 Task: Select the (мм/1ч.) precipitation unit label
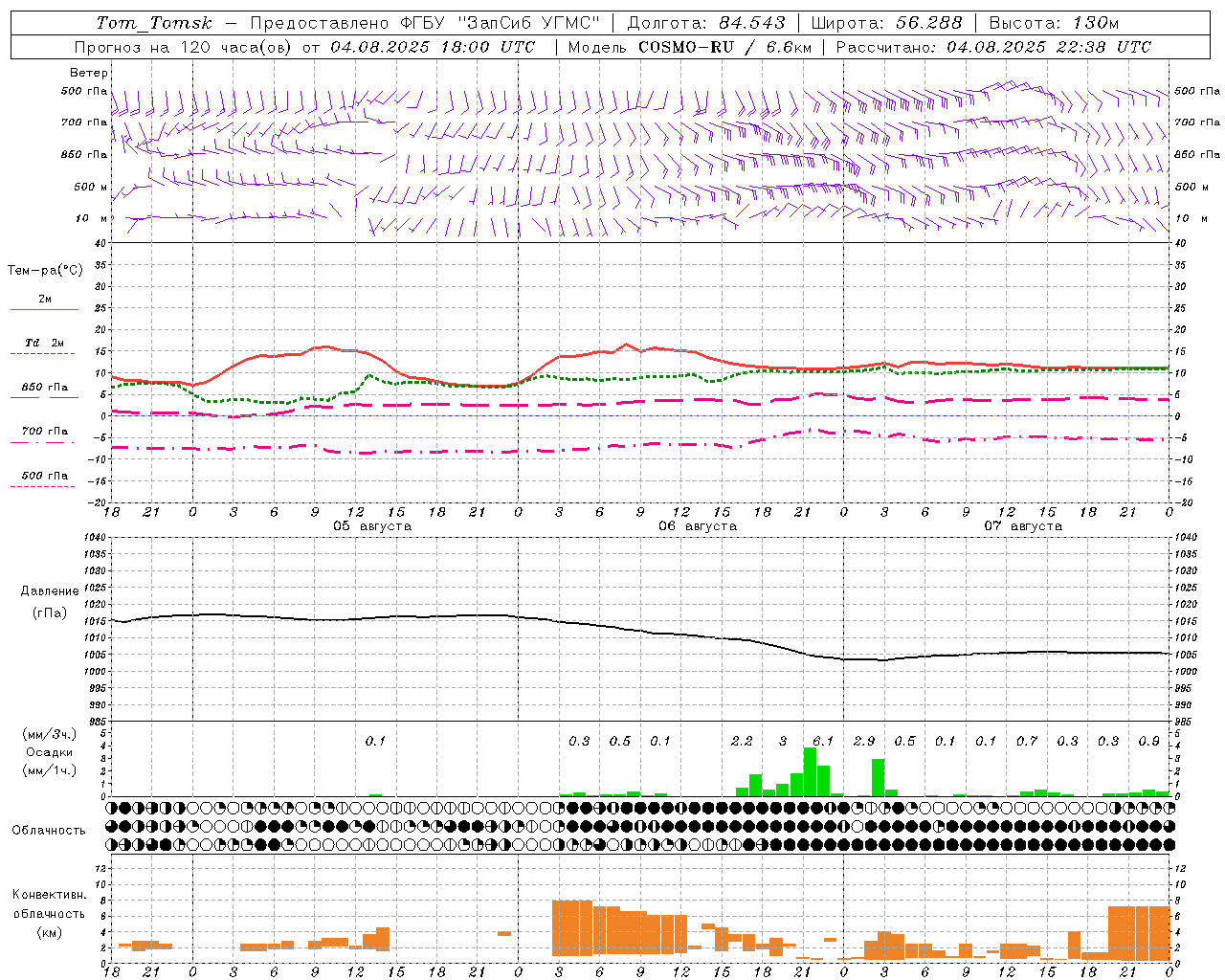[50, 770]
